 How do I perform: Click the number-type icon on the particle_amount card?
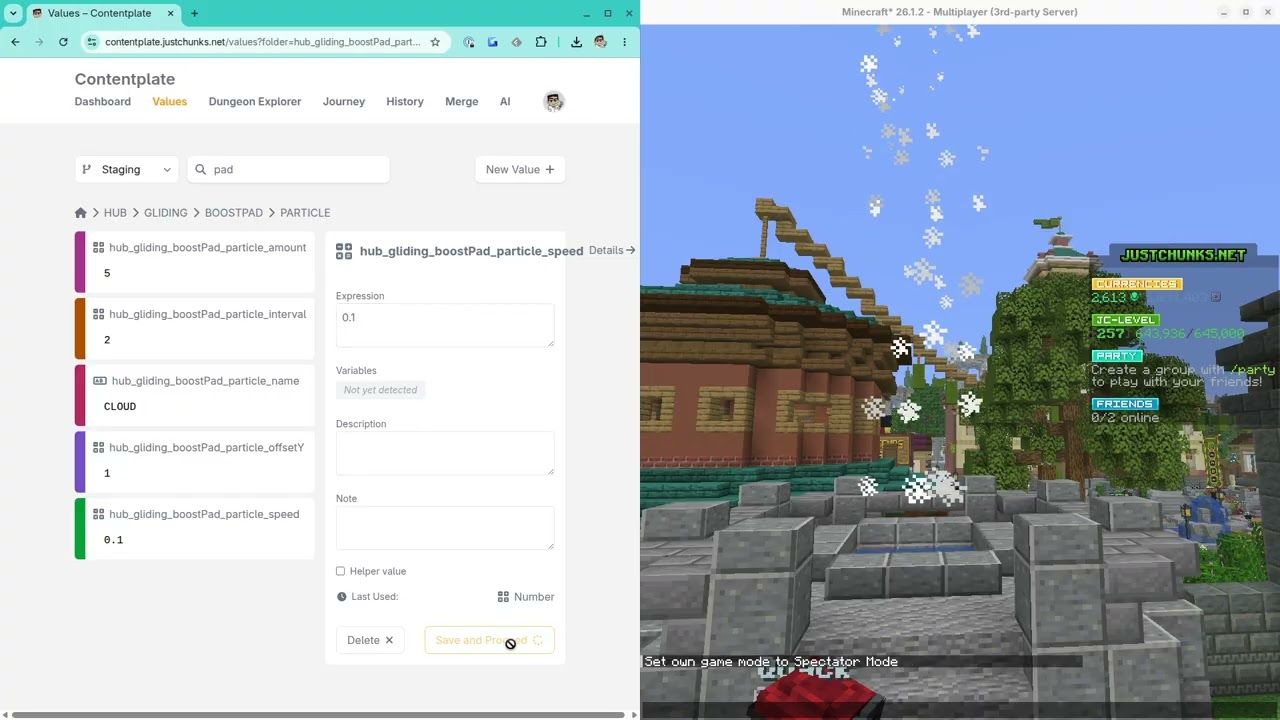(98, 247)
